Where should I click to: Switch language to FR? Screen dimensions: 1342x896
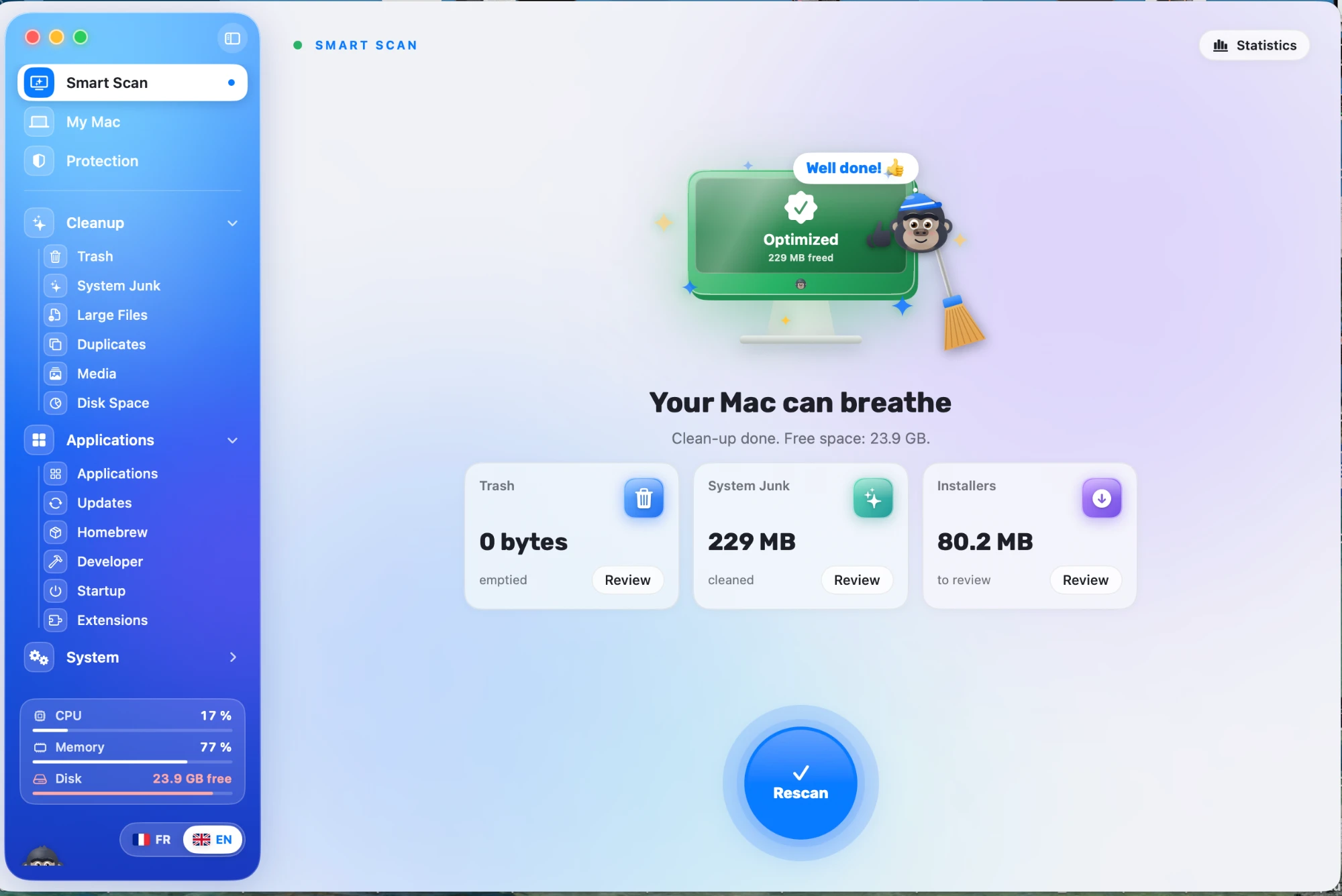[152, 840]
